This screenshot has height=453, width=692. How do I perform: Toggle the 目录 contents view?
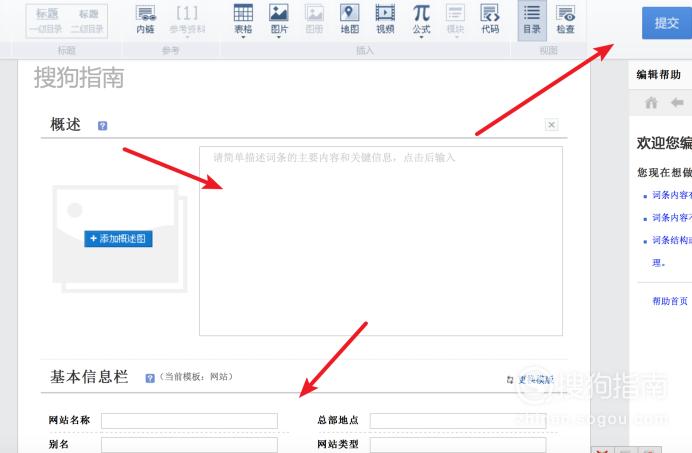pos(532,20)
